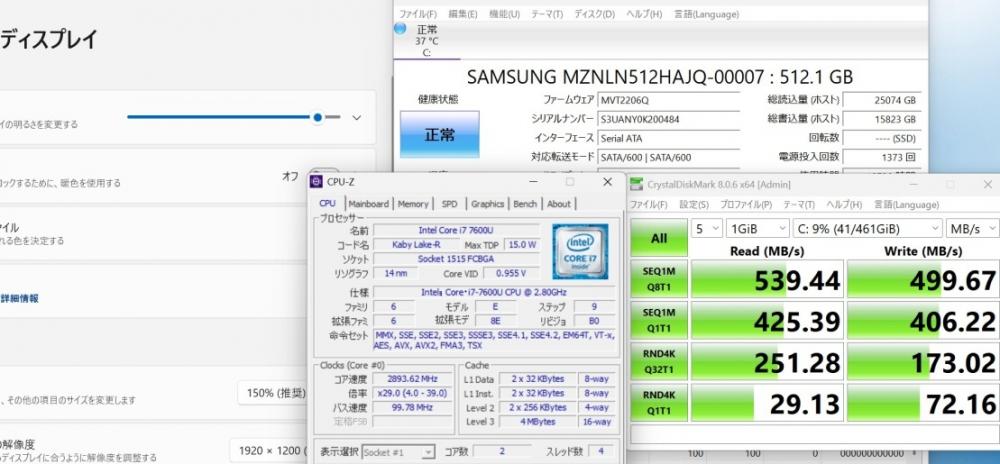The height and width of the screenshot is (464, 1000).
Task: Open ファイル(F) menu in CrystalDiskInfo
Action: coord(418,13)
